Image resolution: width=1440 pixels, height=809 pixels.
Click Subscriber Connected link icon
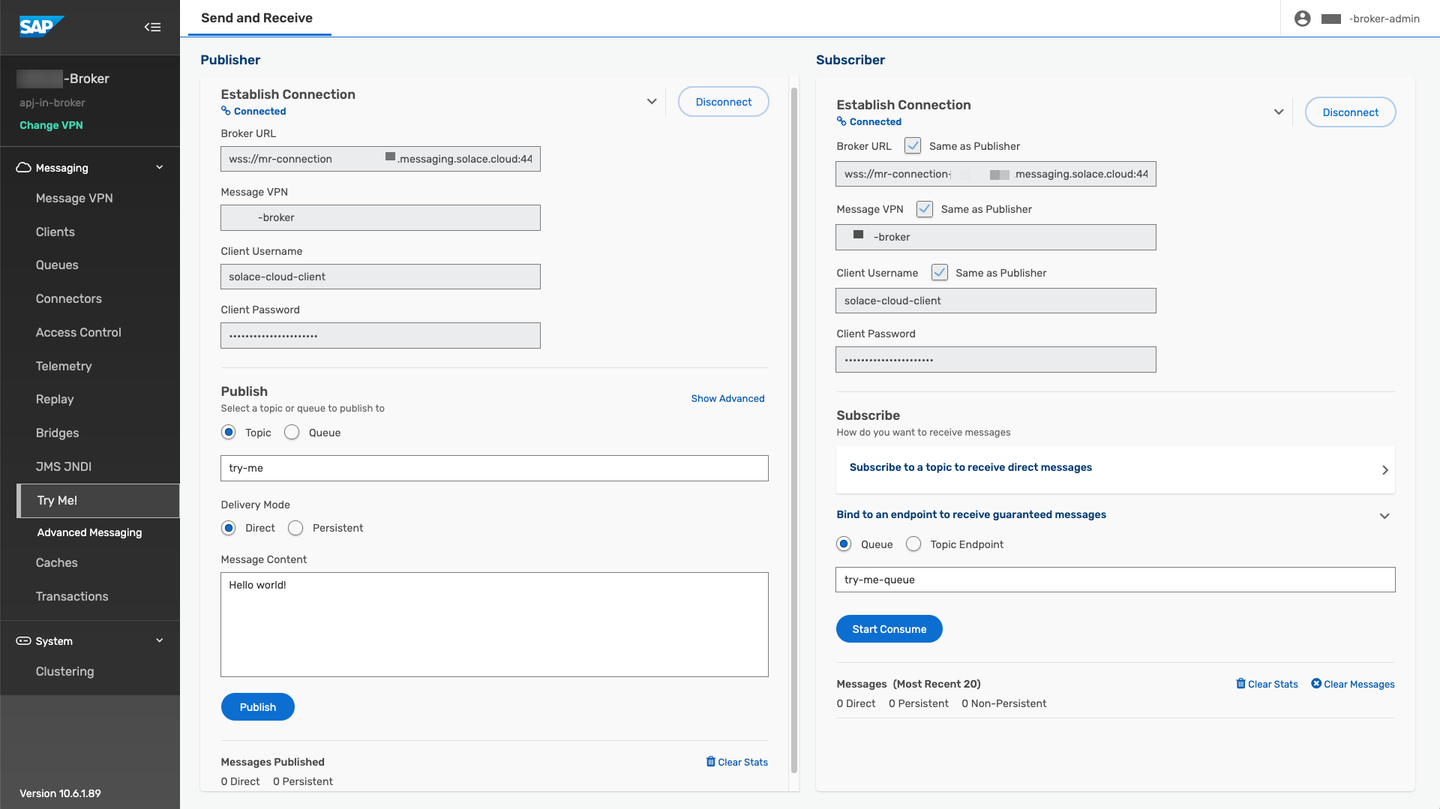point(842,122)
